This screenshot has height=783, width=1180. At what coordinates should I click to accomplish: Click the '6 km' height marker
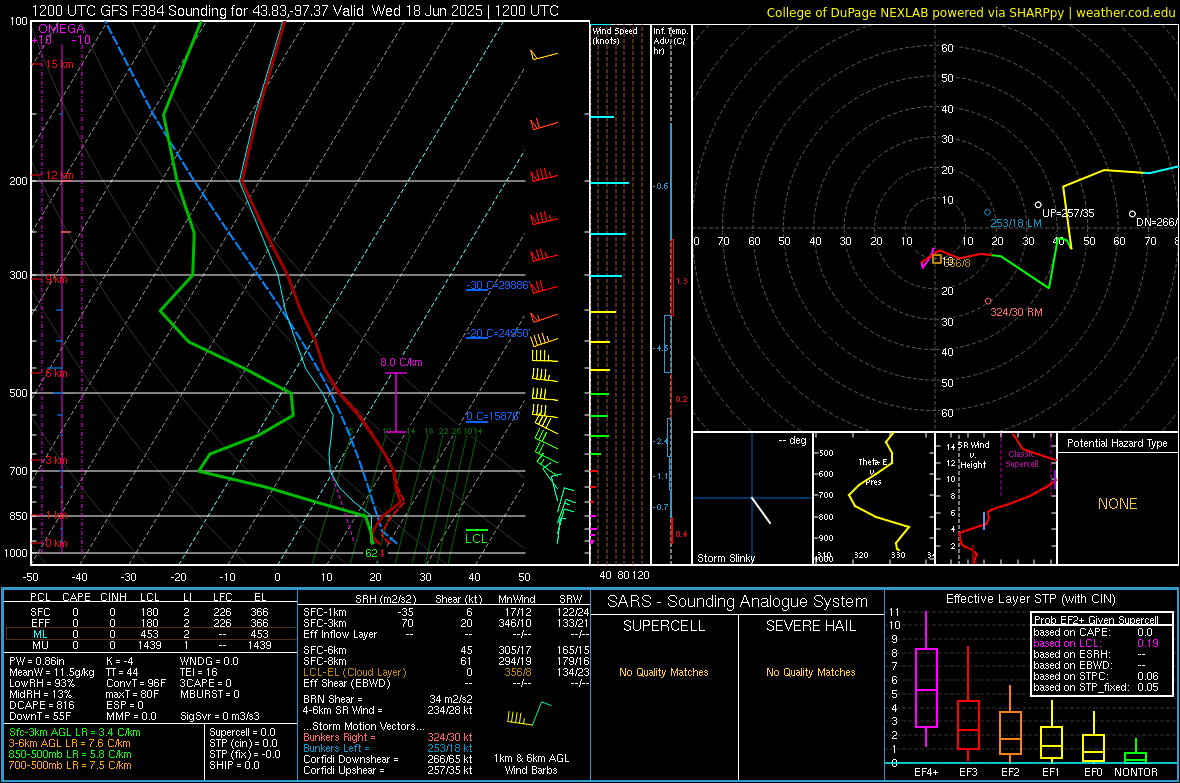pos(57,373)
